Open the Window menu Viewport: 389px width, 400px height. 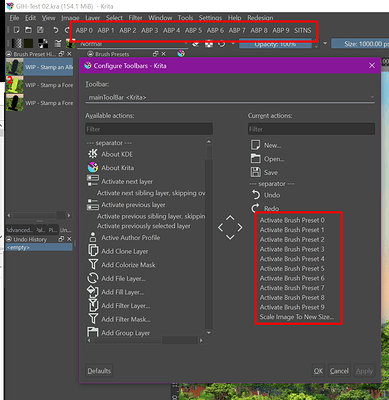pos(160,18)
